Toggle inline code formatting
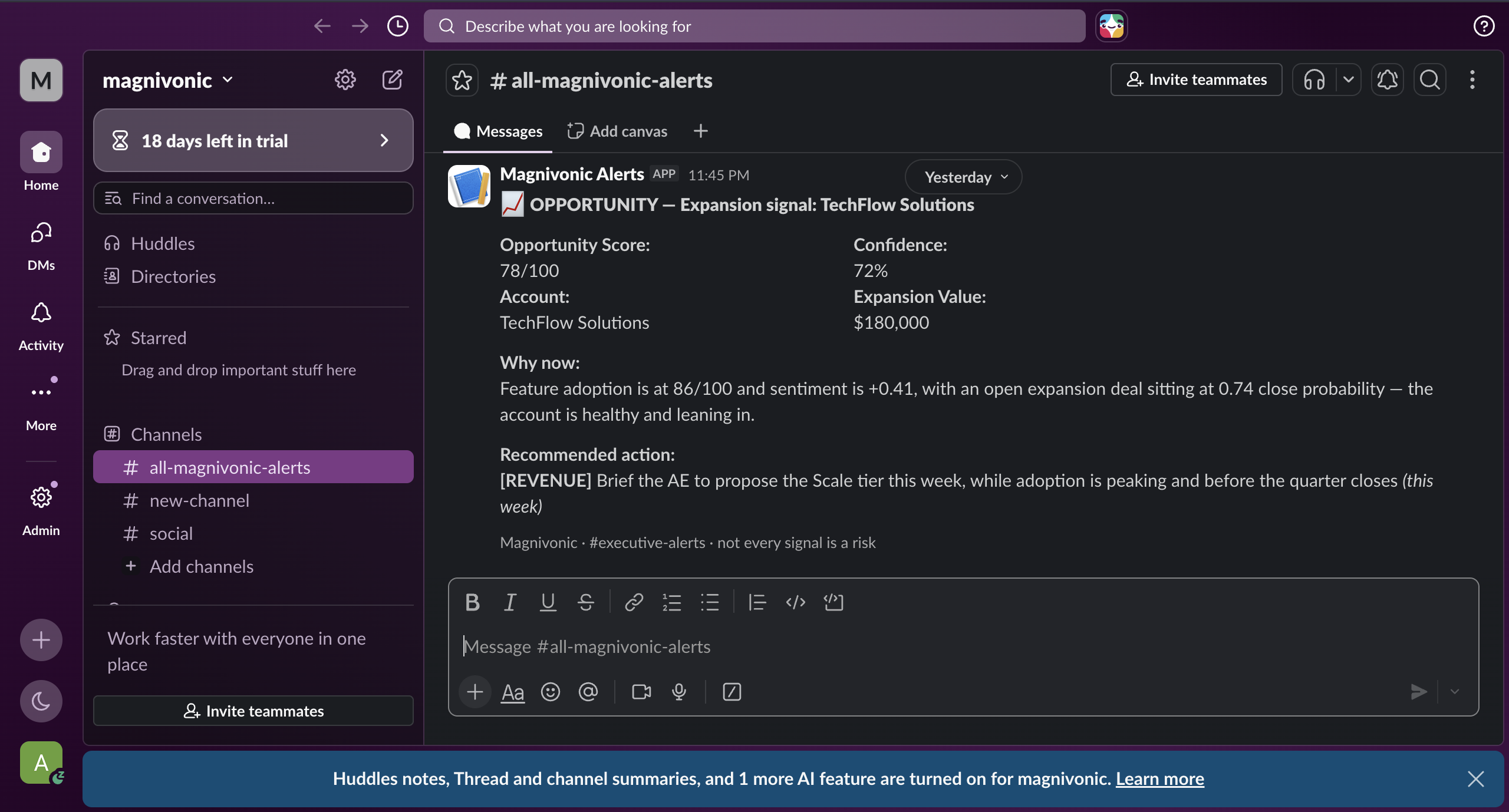Viewport: 1509px width, 812px height. pos(795,602)
